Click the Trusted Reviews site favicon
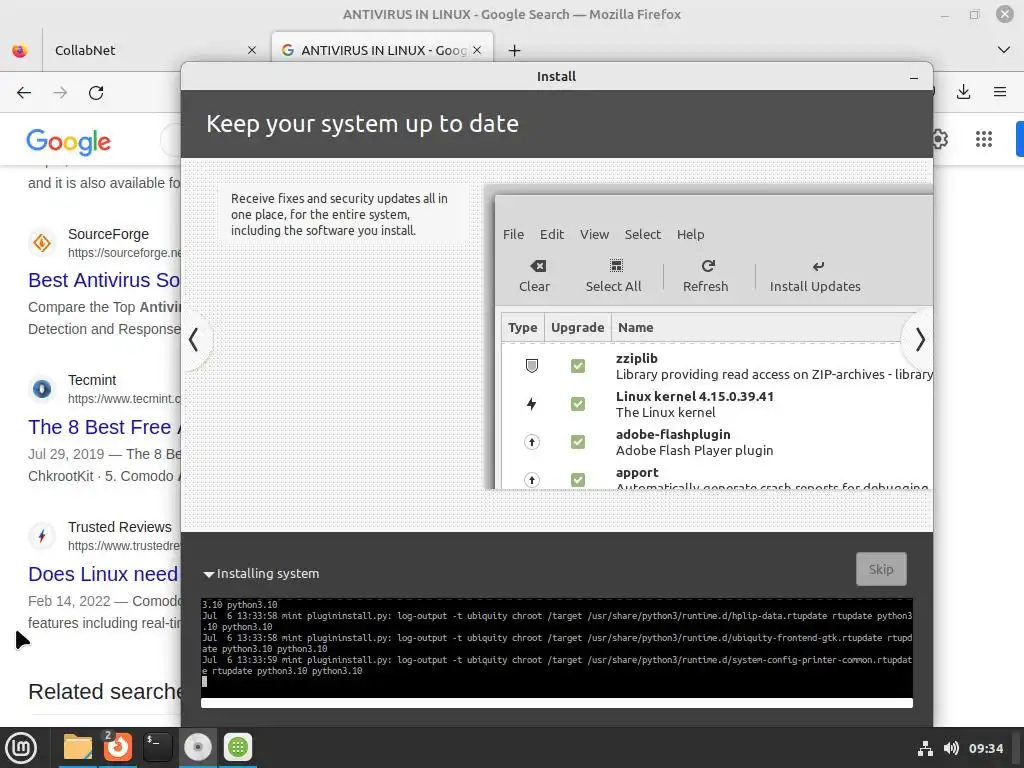This screenshot has width=1024, height=768. click(42, 536)
